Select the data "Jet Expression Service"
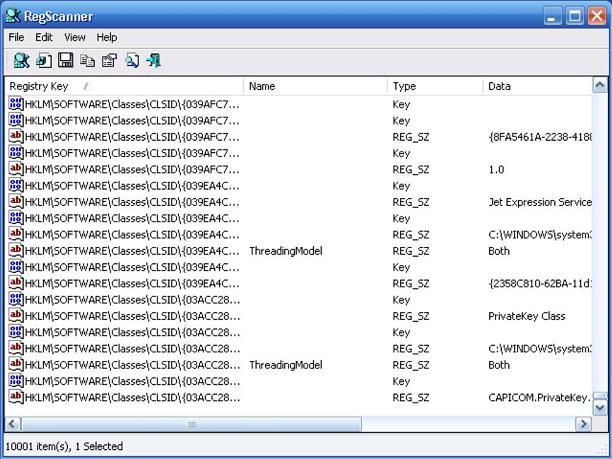612x459 pixels. coord(540,202)
